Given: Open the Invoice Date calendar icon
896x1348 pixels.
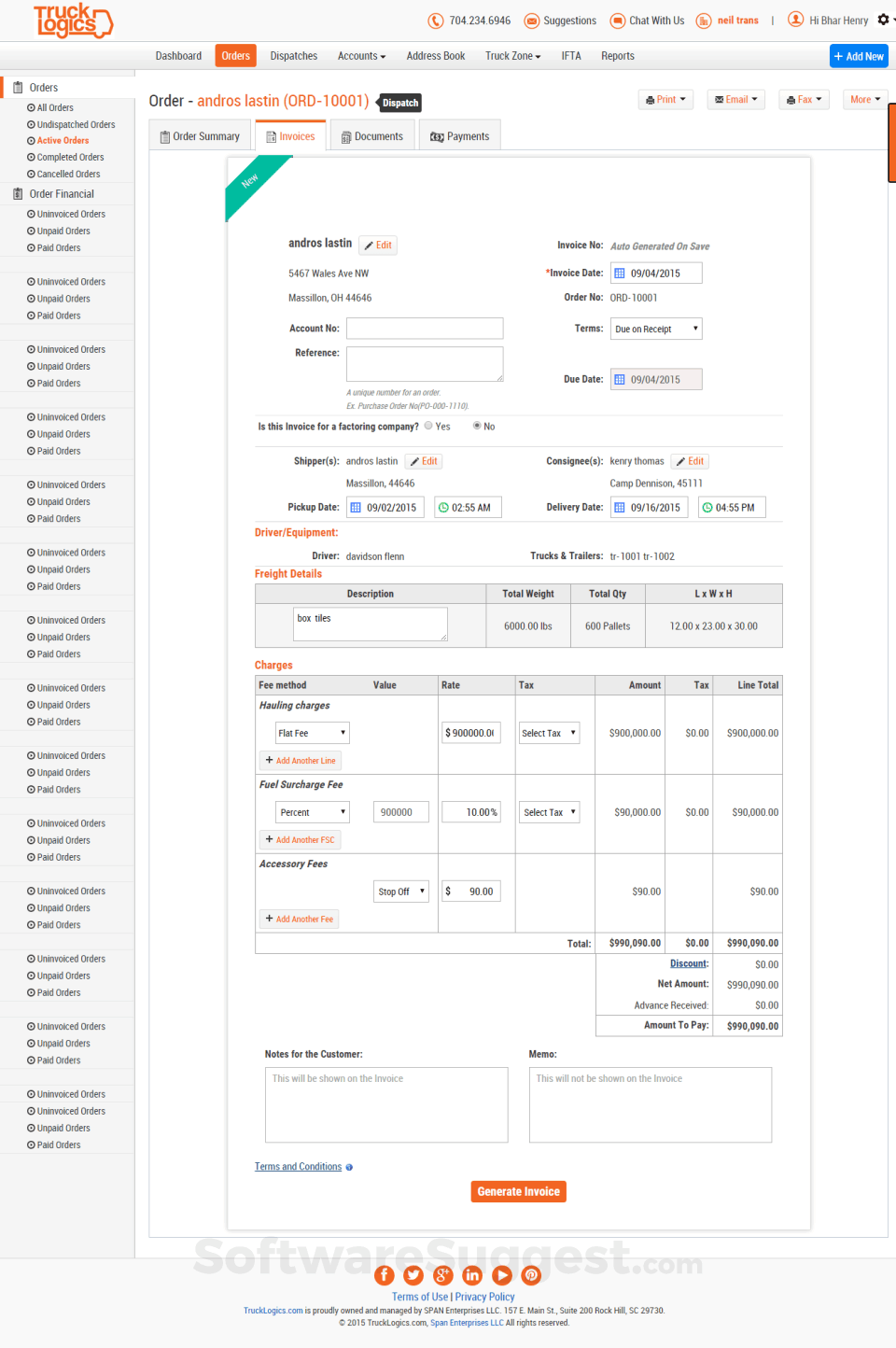Looking at the screenshot, I should 620,274.
